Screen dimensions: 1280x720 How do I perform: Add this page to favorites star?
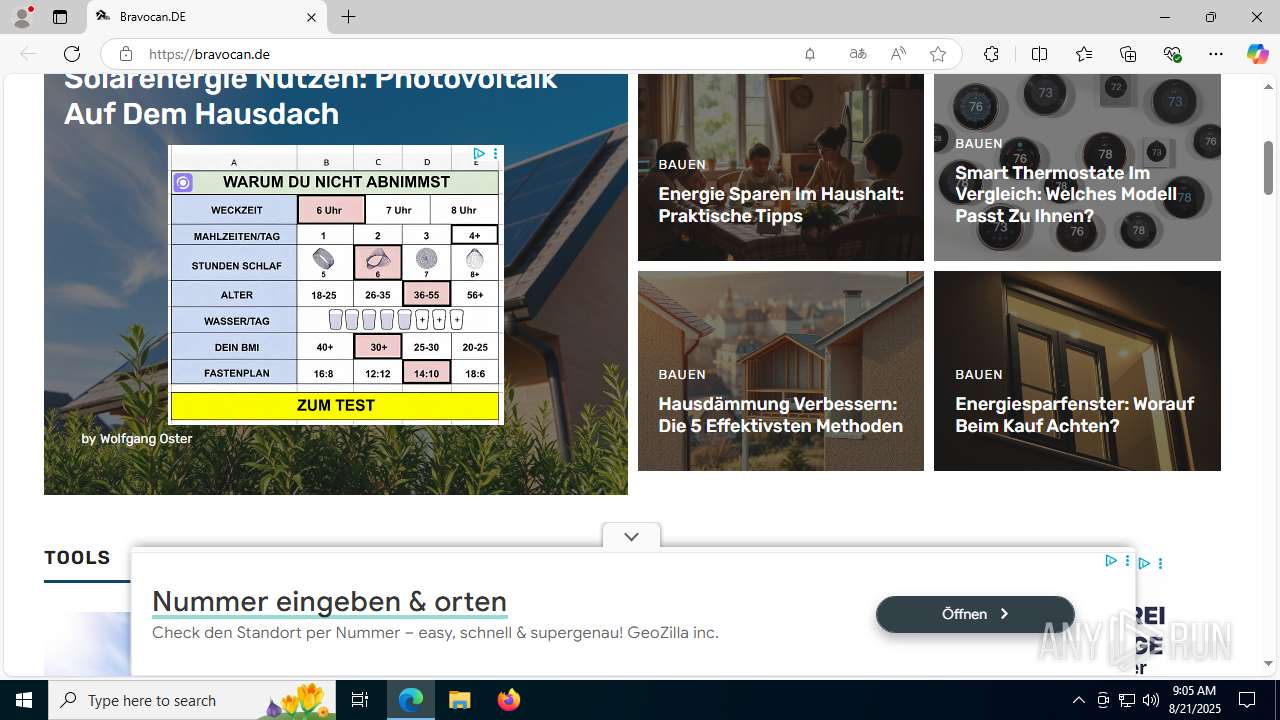tap(938, 54)
